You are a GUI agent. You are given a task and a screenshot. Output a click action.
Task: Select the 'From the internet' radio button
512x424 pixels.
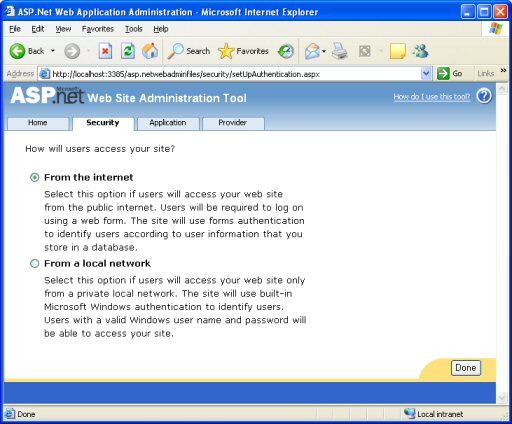coord(35,177)
